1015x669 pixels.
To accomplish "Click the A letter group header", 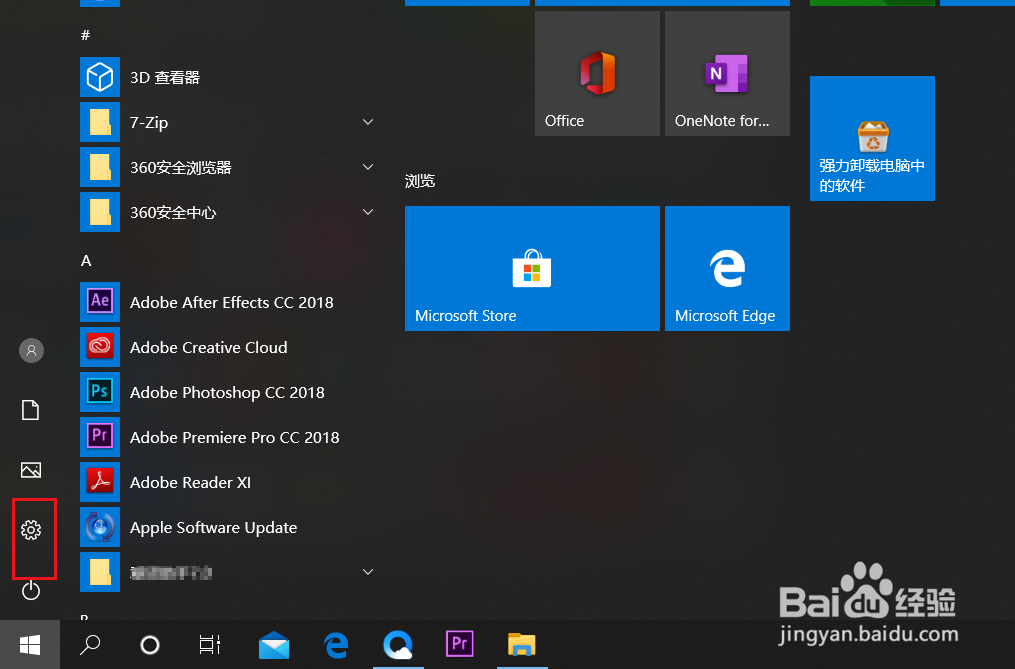I will coord(86,260).
